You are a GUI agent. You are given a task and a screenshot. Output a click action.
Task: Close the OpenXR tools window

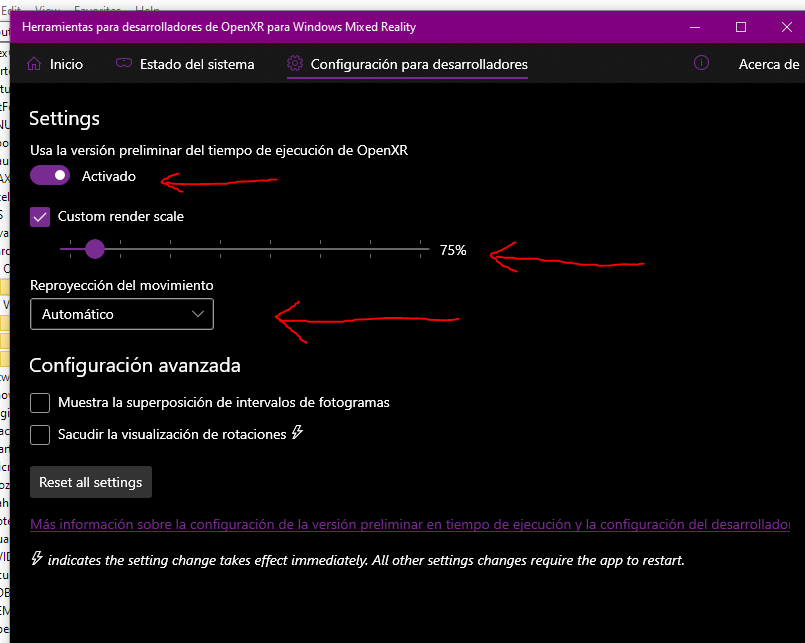click(787, 27)
